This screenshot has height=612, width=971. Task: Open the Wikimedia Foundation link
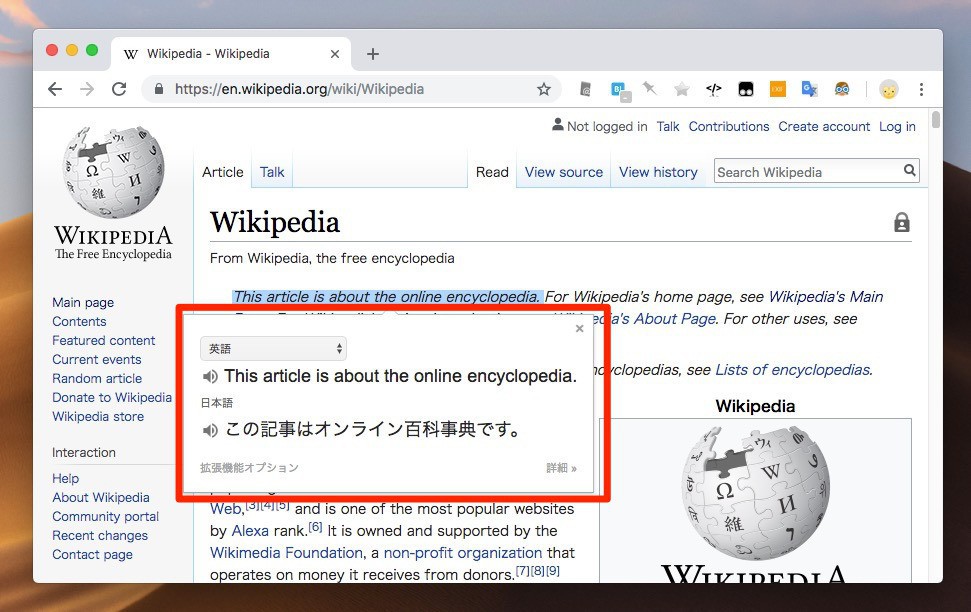pyautogui.click(x=286, y=553)
